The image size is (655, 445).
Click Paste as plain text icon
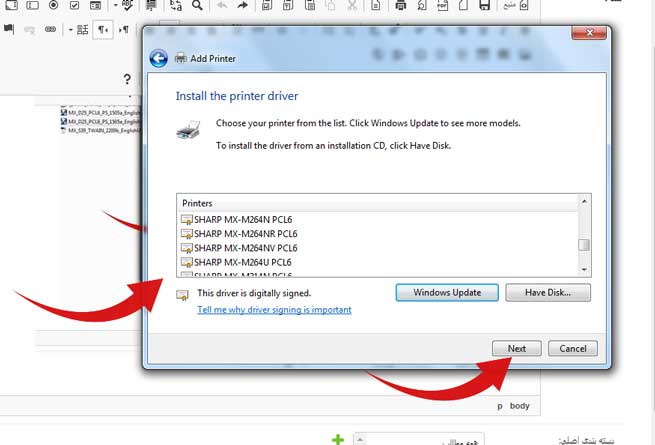pyautogui.click(x=288, y=5)
